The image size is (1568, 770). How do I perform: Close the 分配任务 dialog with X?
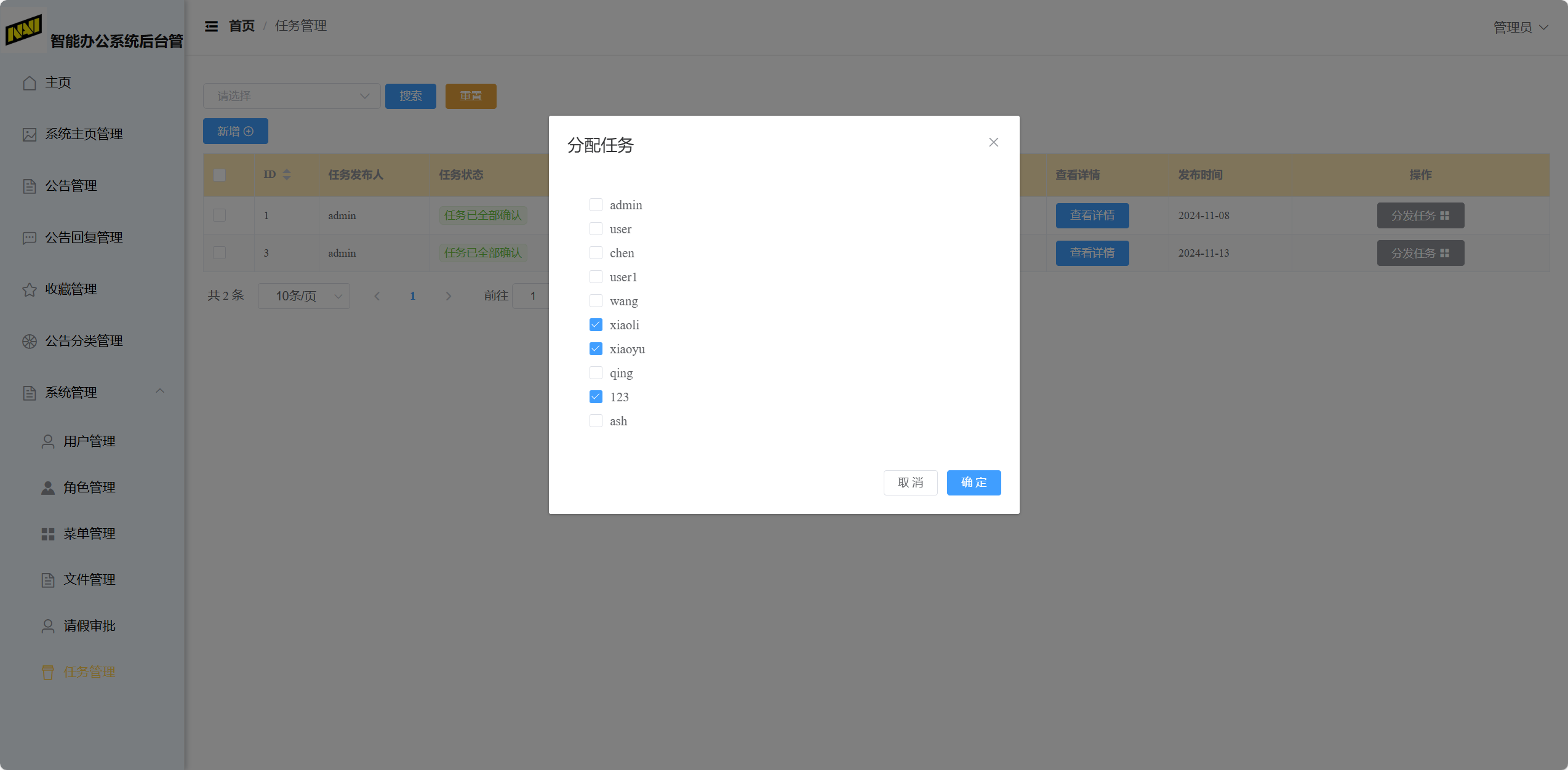(993, 142)
